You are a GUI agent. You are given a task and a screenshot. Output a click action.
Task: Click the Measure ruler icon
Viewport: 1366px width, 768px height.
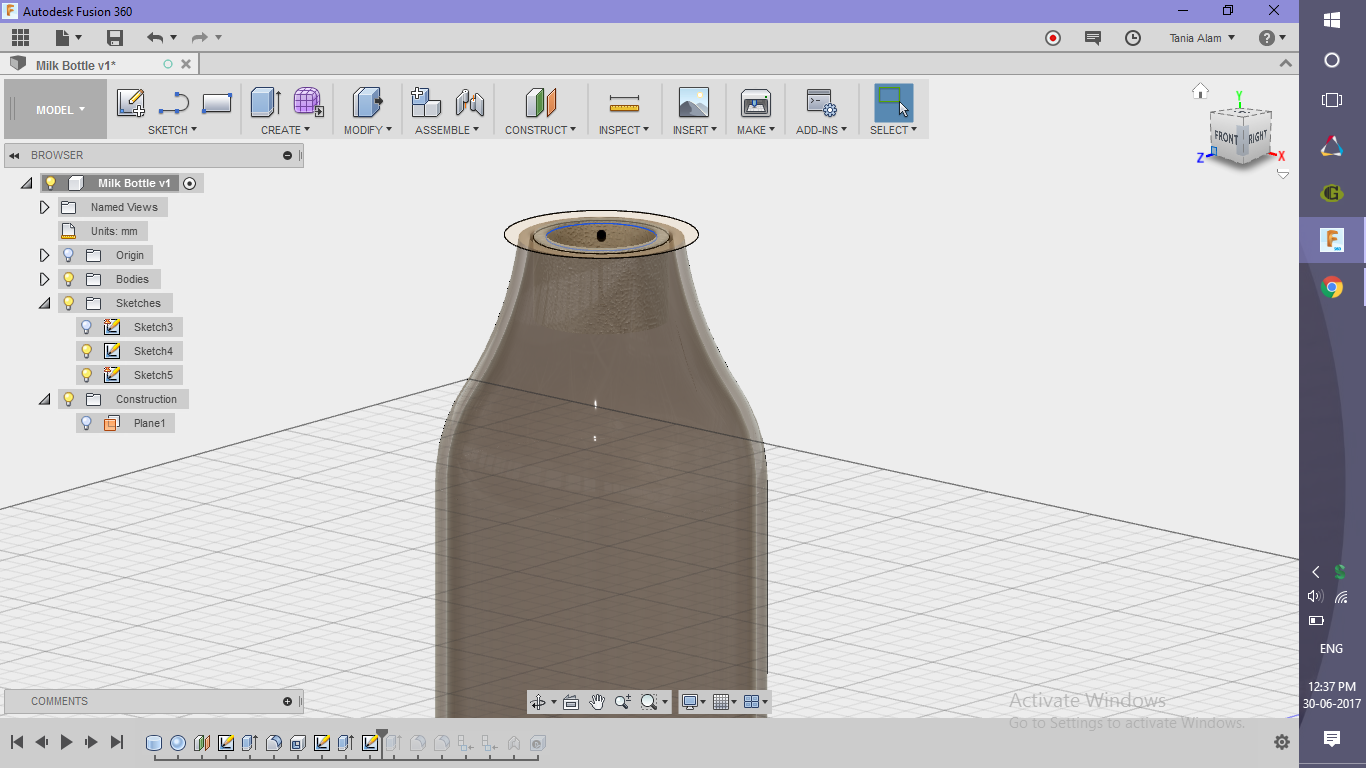pos(624,104)
